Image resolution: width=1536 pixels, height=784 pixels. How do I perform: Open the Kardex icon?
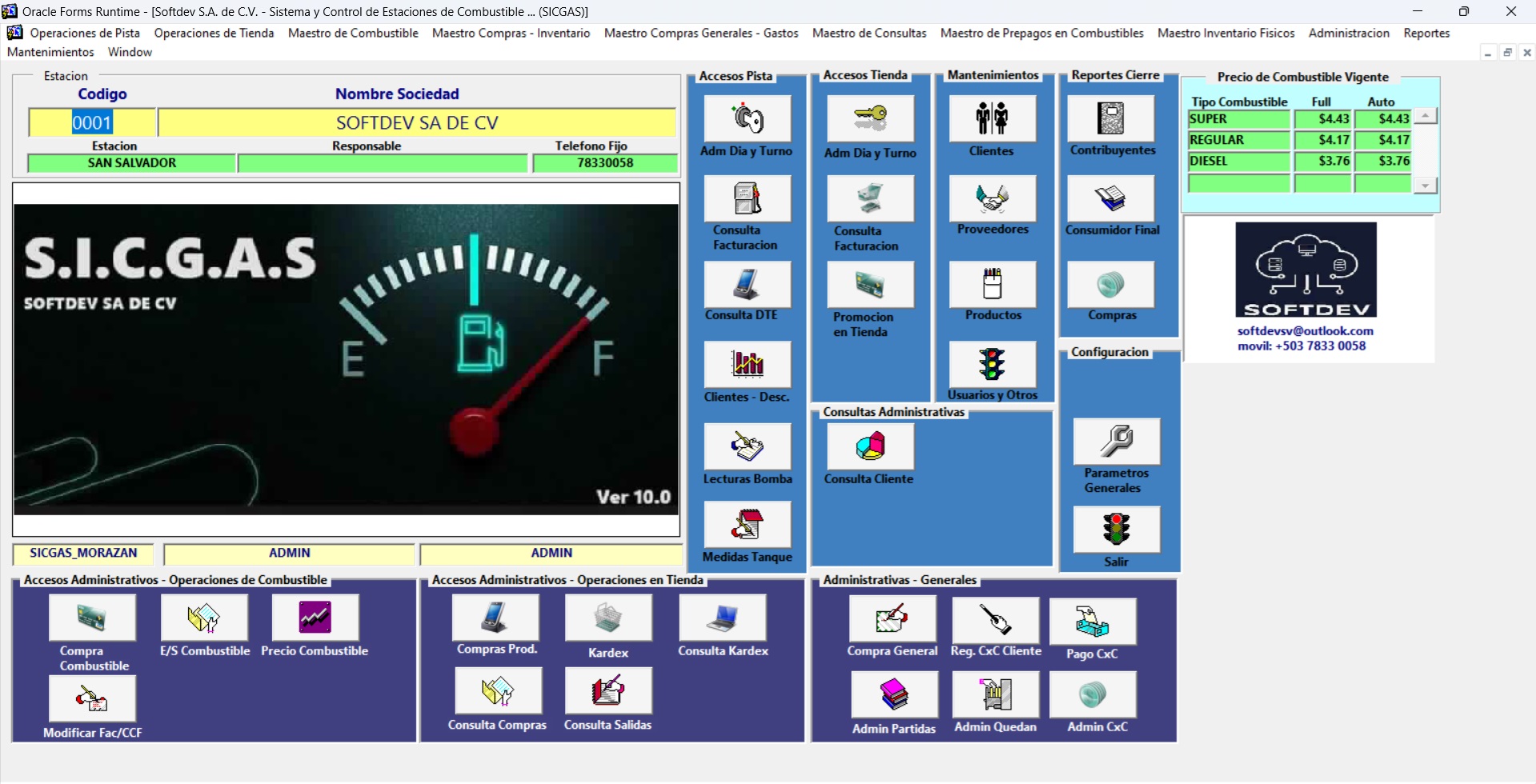(608, 618)
